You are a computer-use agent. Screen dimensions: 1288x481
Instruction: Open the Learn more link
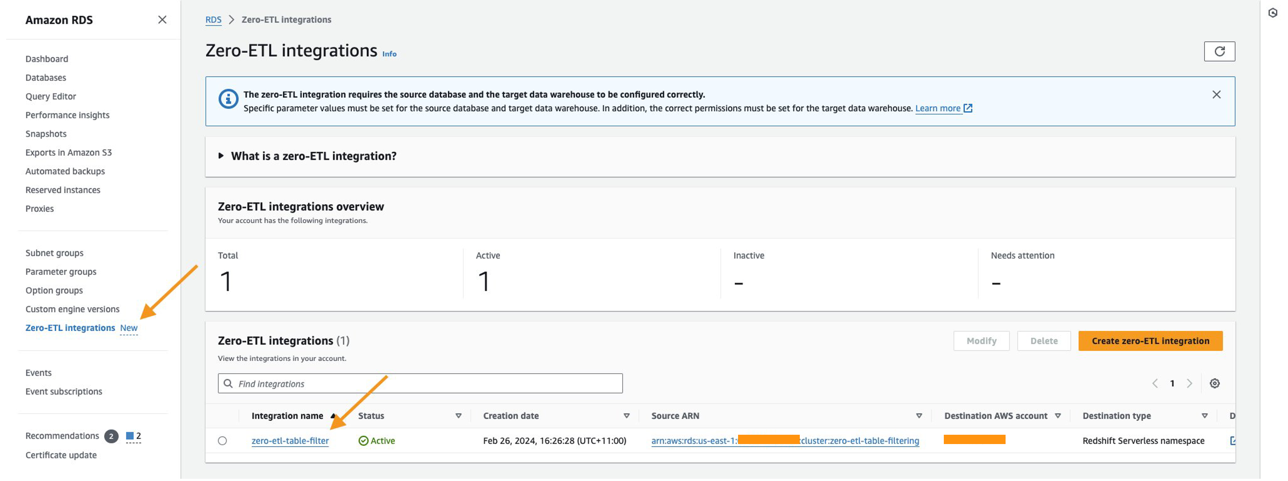[x=938, y=108]
